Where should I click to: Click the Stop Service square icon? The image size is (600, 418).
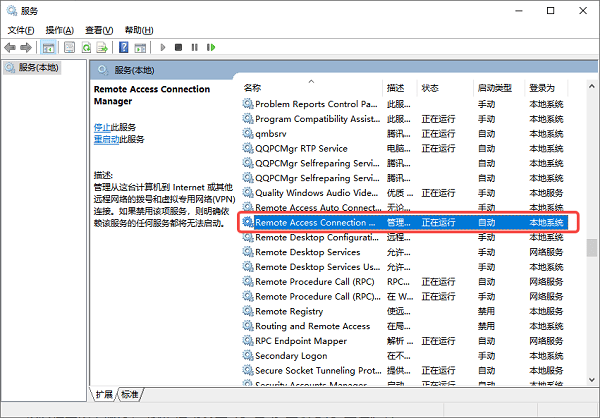[x=178, y=47]
